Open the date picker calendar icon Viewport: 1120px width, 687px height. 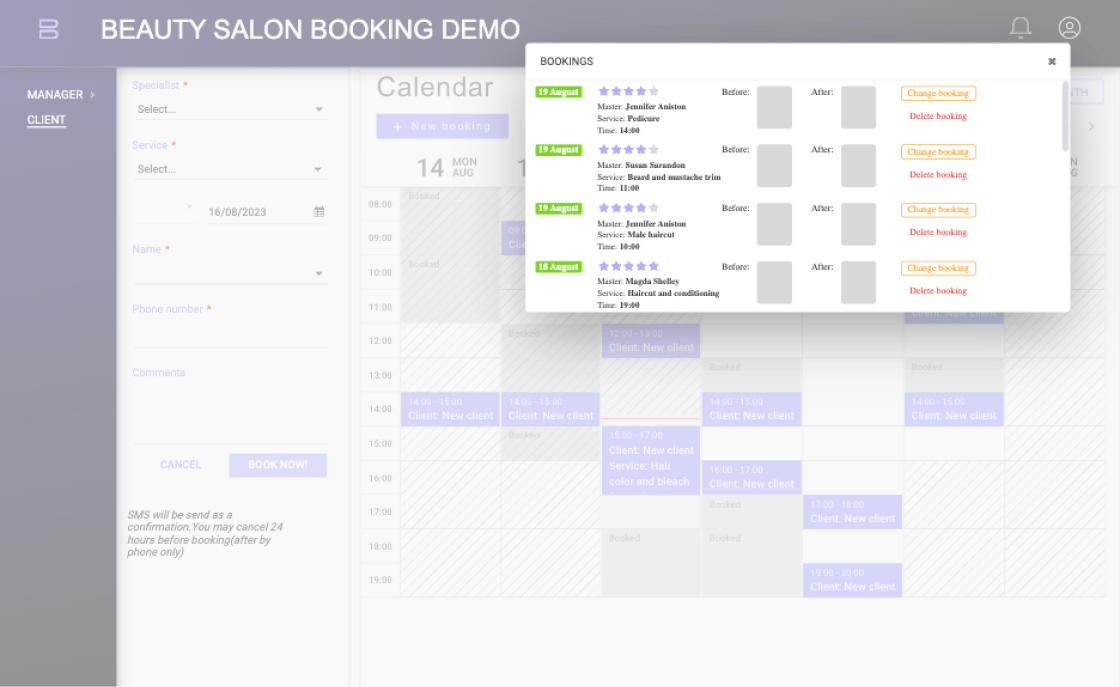(x=319, y=212)
